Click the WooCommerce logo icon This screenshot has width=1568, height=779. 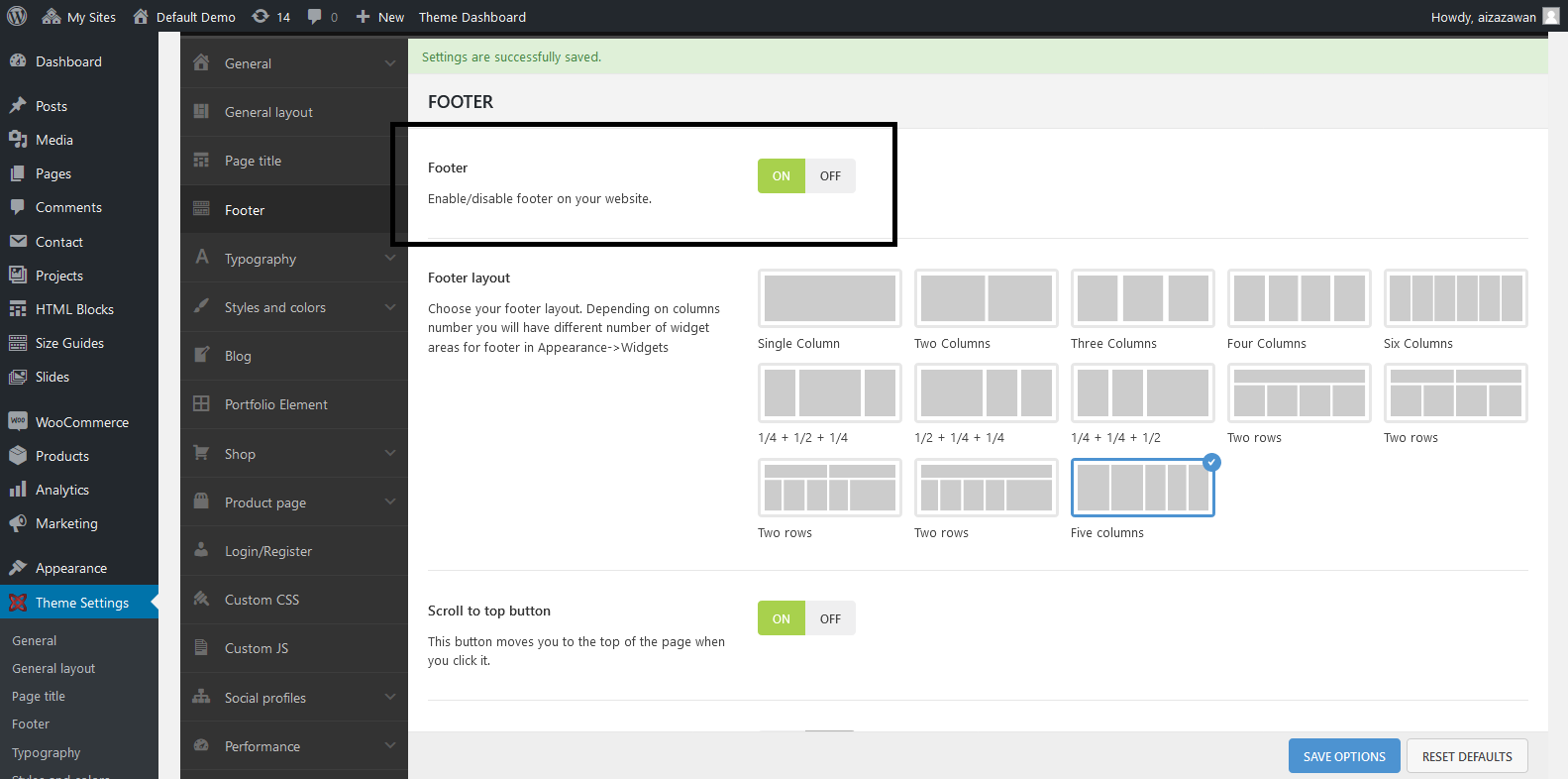pyautogui.click(x=18, y=421)
